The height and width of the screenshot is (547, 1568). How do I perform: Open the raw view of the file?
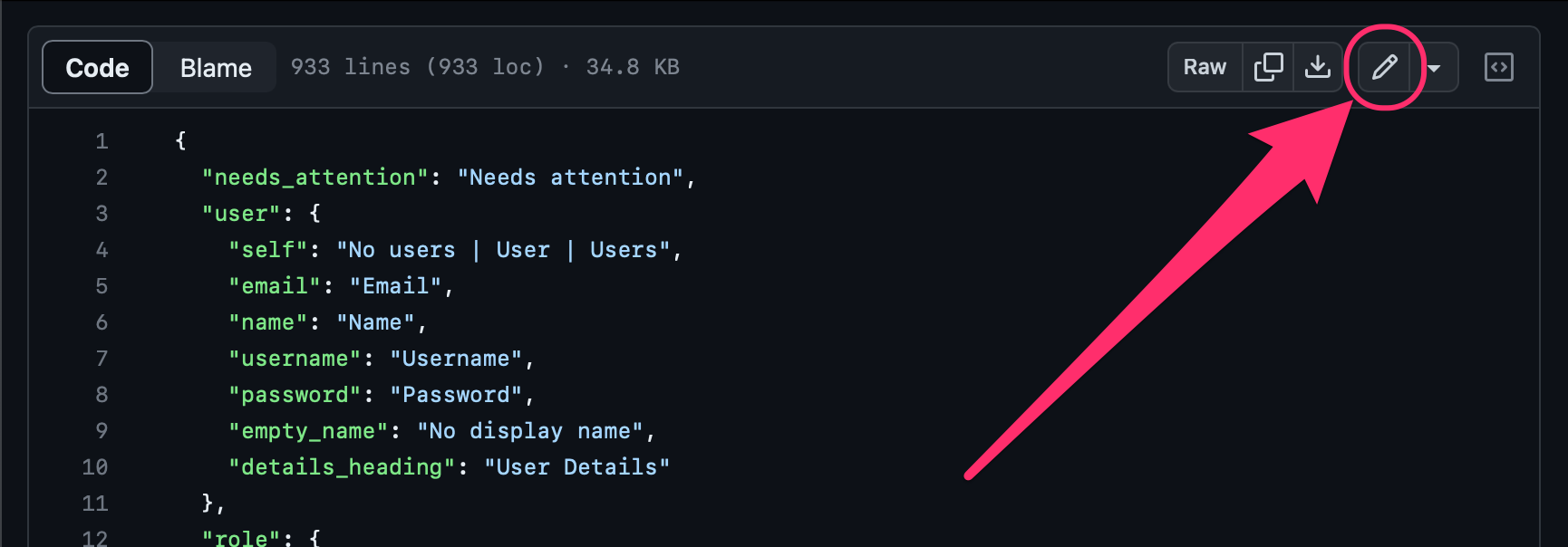(1205, 66)
